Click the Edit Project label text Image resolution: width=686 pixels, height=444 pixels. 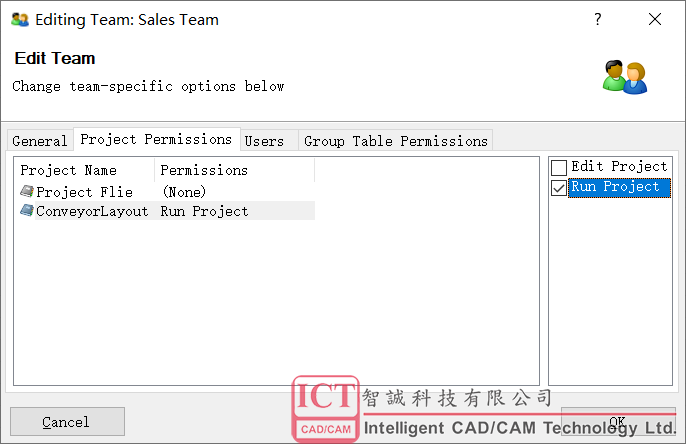pos(619,167)
